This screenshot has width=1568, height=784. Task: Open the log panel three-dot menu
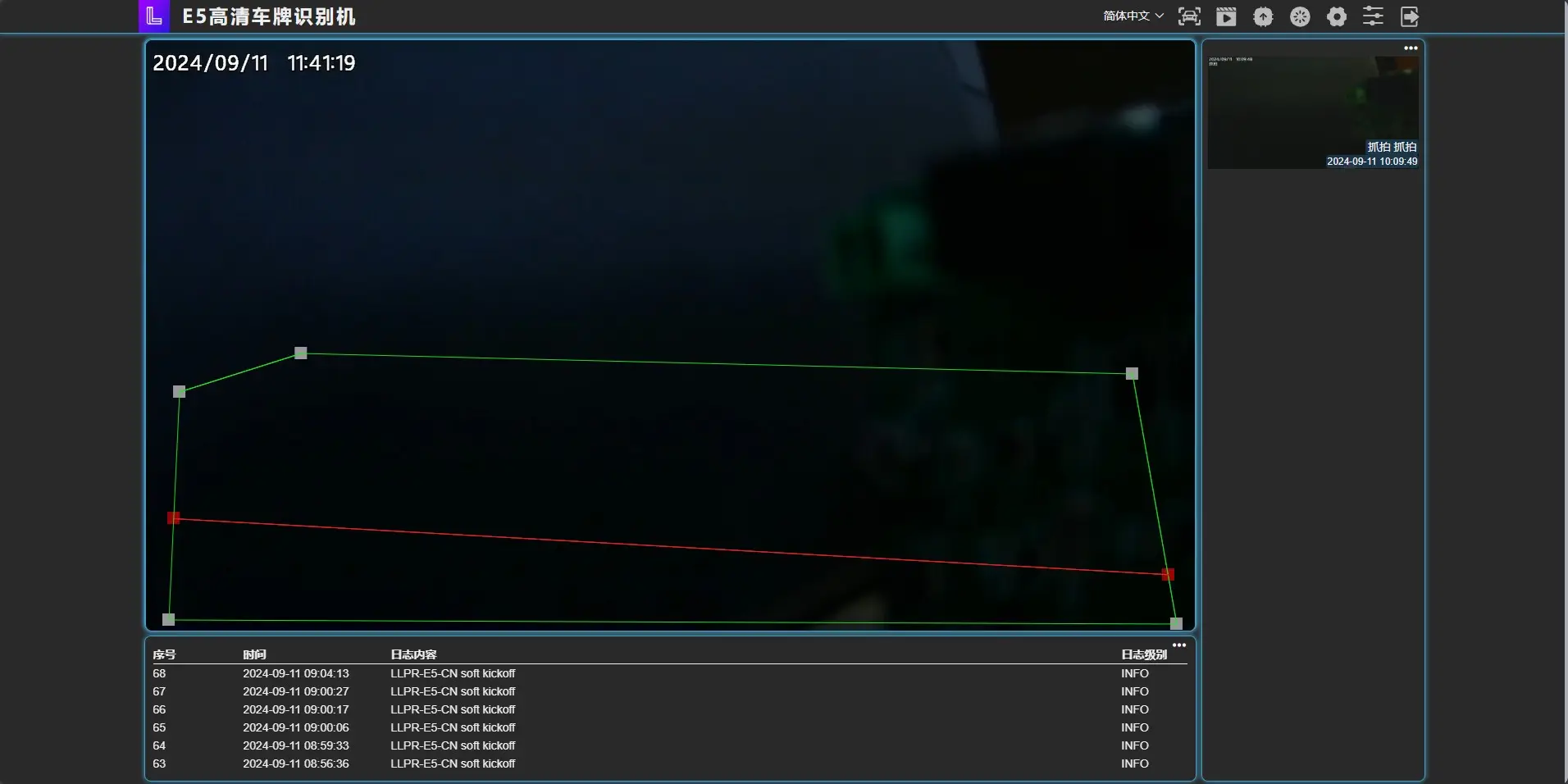(1179, 645)
